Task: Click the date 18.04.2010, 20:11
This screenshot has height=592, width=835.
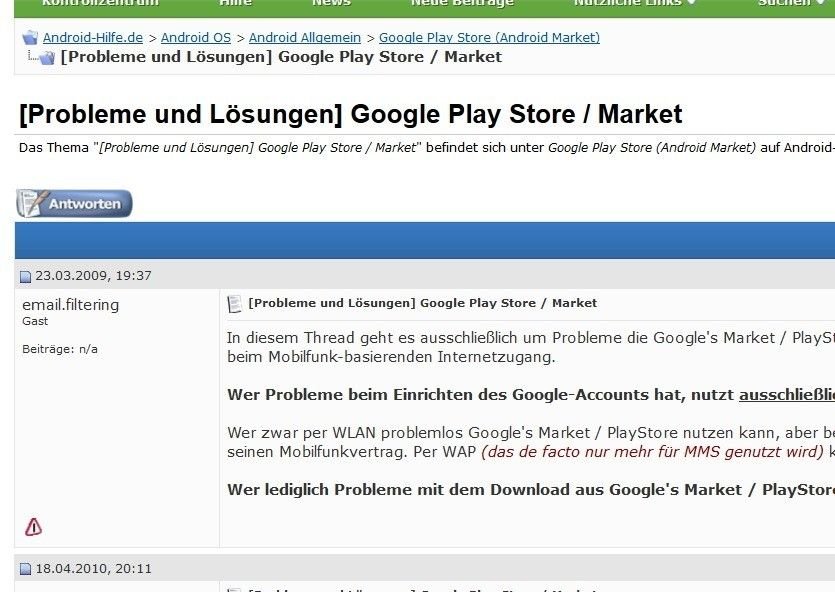Action: click(x=93, y=569)
